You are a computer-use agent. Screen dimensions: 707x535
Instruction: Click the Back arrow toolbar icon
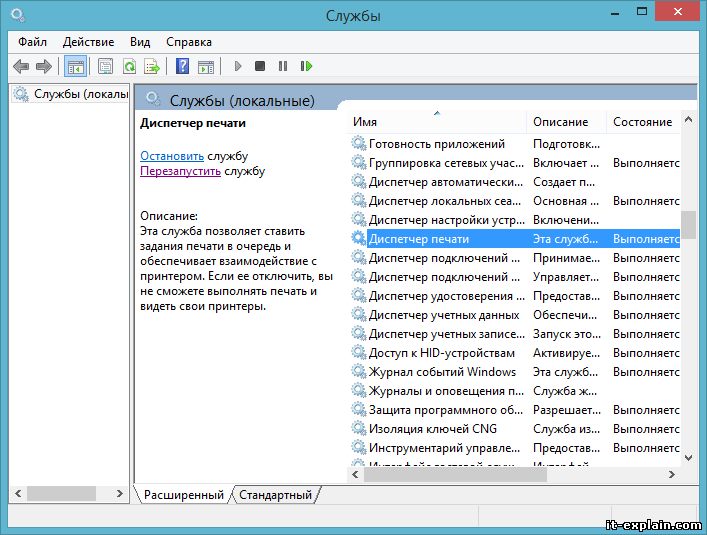(x=21, y=67)
